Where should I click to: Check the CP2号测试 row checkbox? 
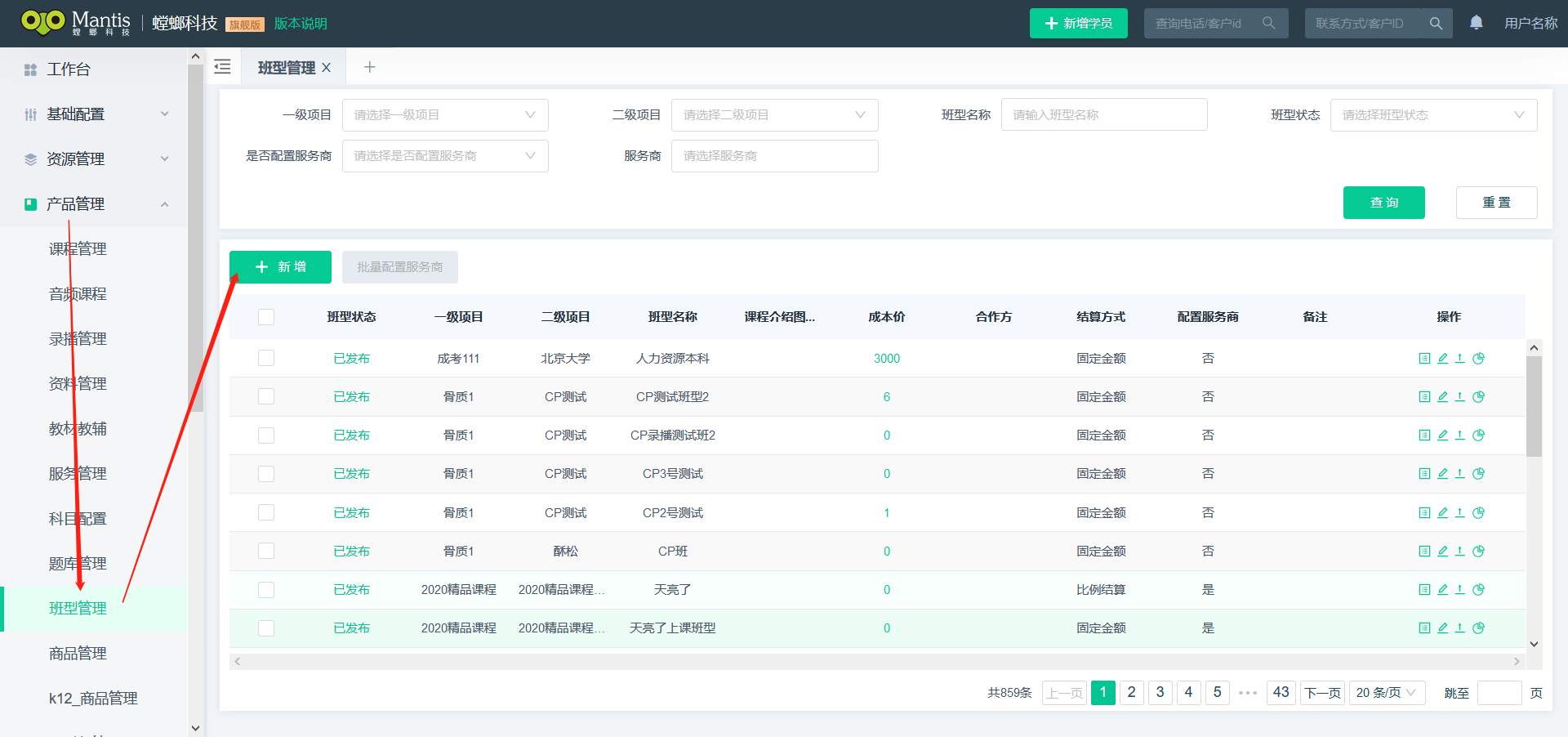(x=266, y=513)
